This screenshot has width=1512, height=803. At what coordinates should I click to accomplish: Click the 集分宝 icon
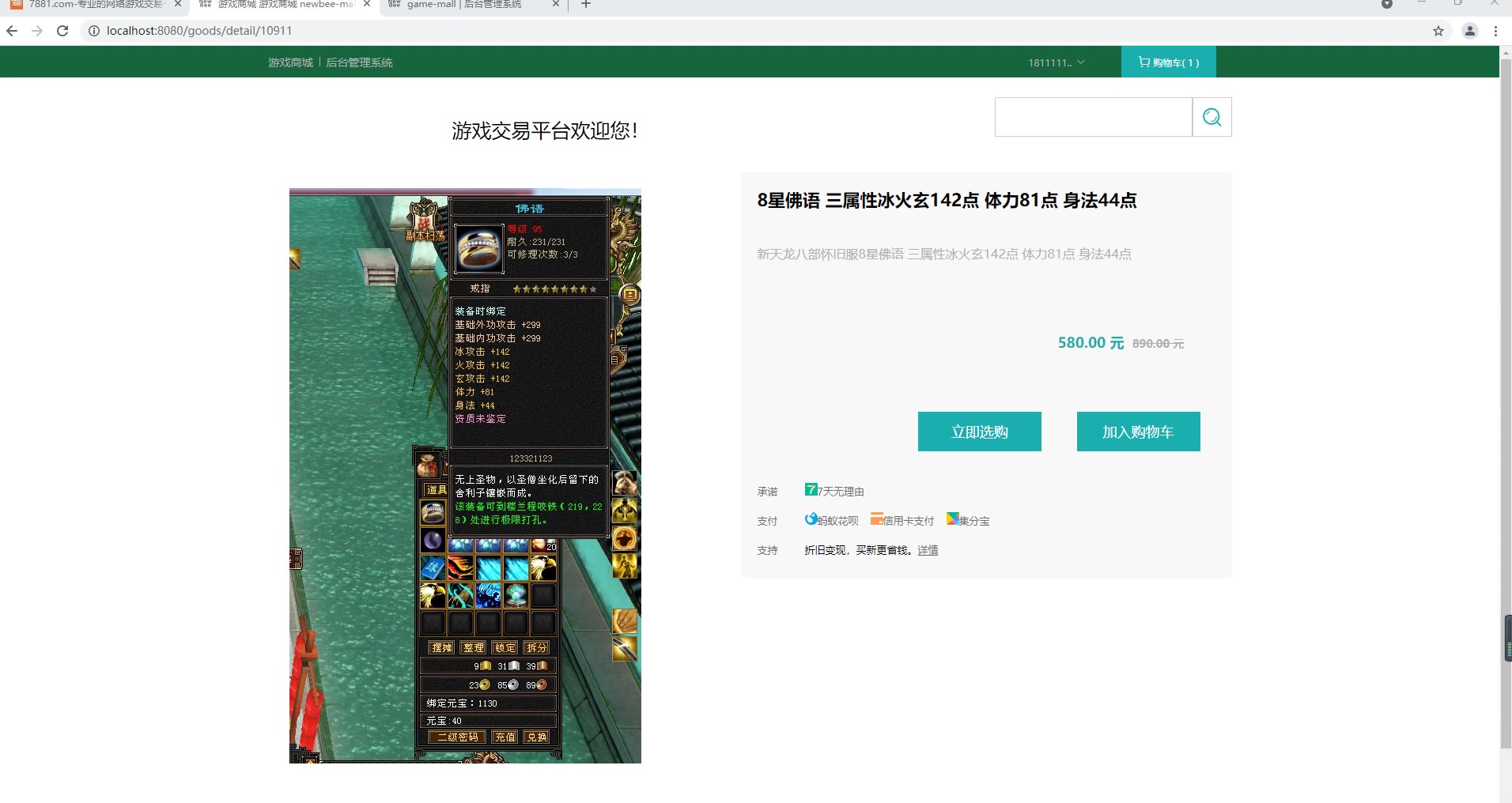pyautogui.click(x=953, y=518)
